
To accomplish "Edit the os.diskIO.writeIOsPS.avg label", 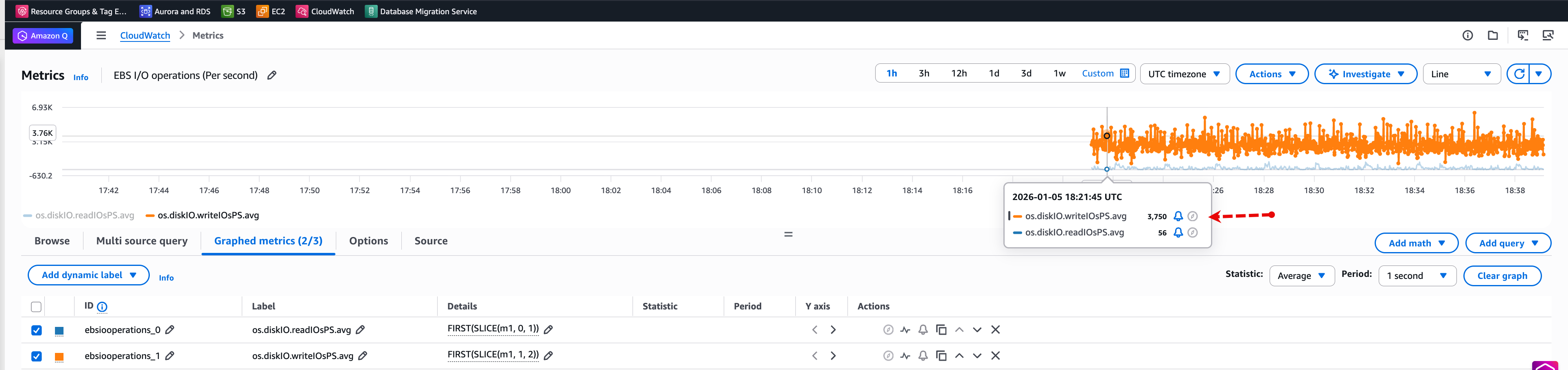I will [363, 355].
